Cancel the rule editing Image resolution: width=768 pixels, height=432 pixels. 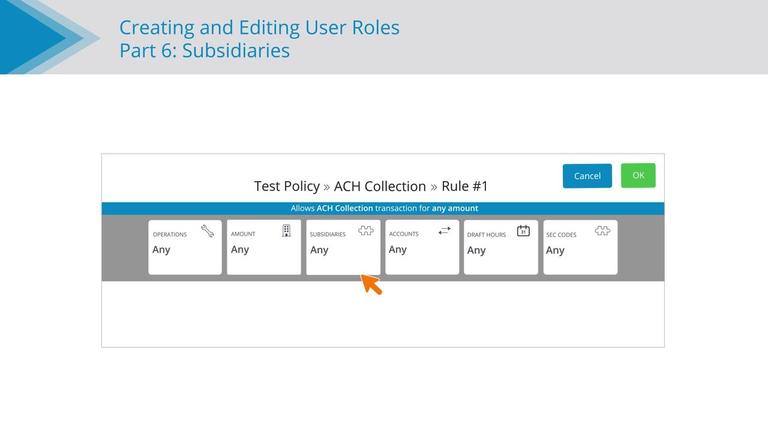tap(587, 176)
